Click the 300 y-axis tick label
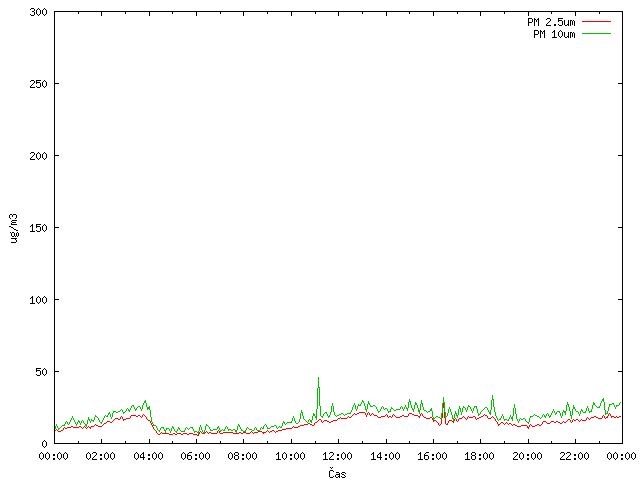 coord(38,12)
